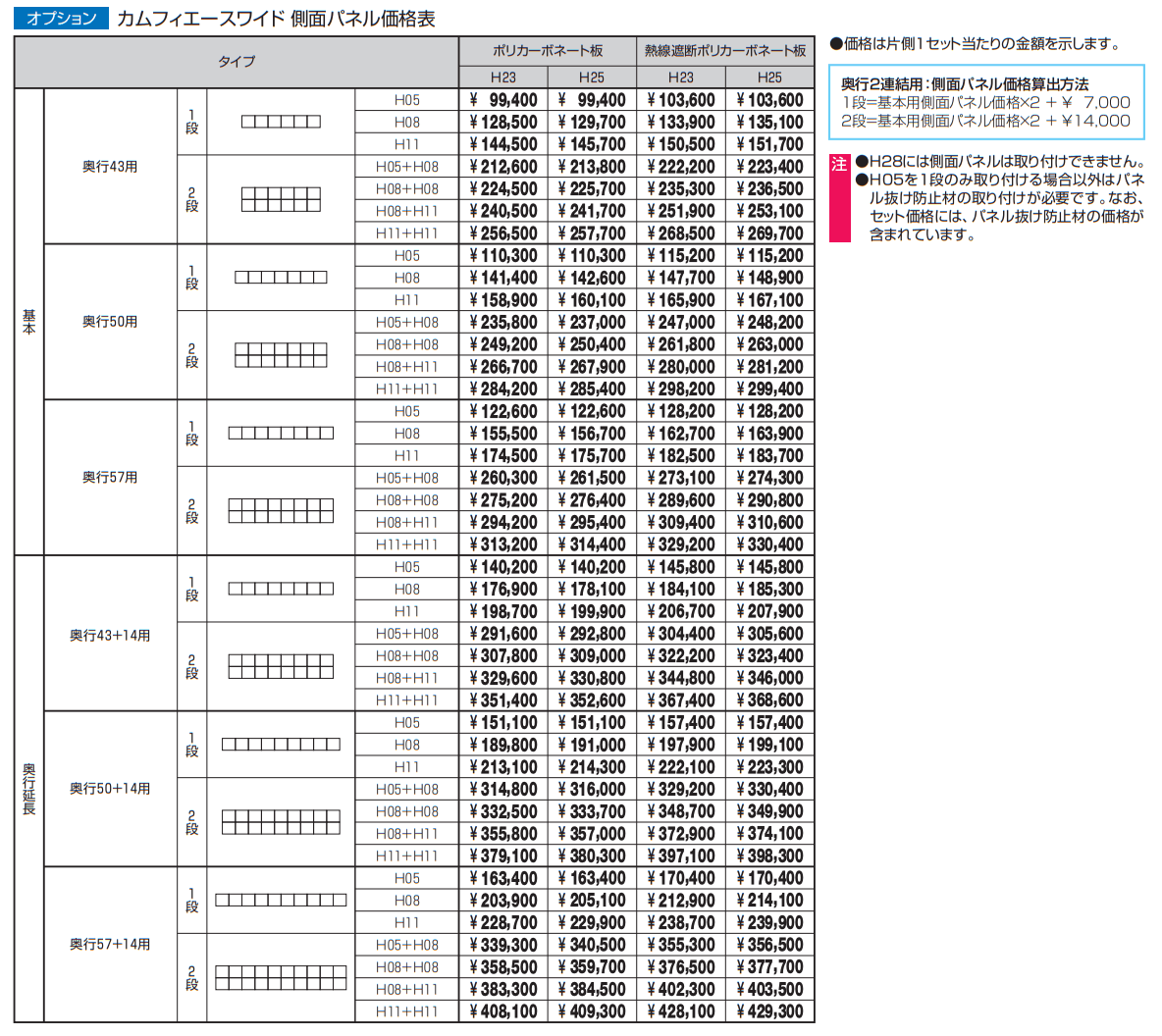Click the 奥行50+14用 1段 panel diagram
This screenshot has height=1036, width=1162.
point(283,744)
